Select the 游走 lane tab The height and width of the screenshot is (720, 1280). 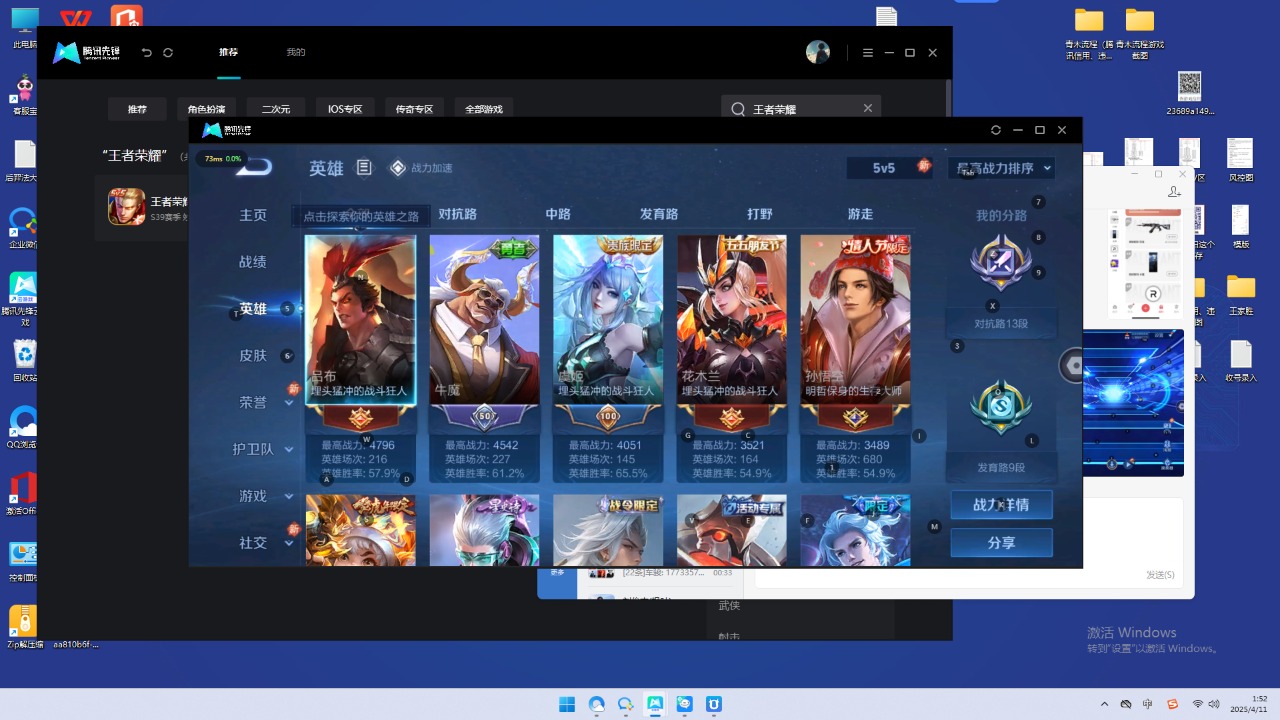click(x=860, y=214)
